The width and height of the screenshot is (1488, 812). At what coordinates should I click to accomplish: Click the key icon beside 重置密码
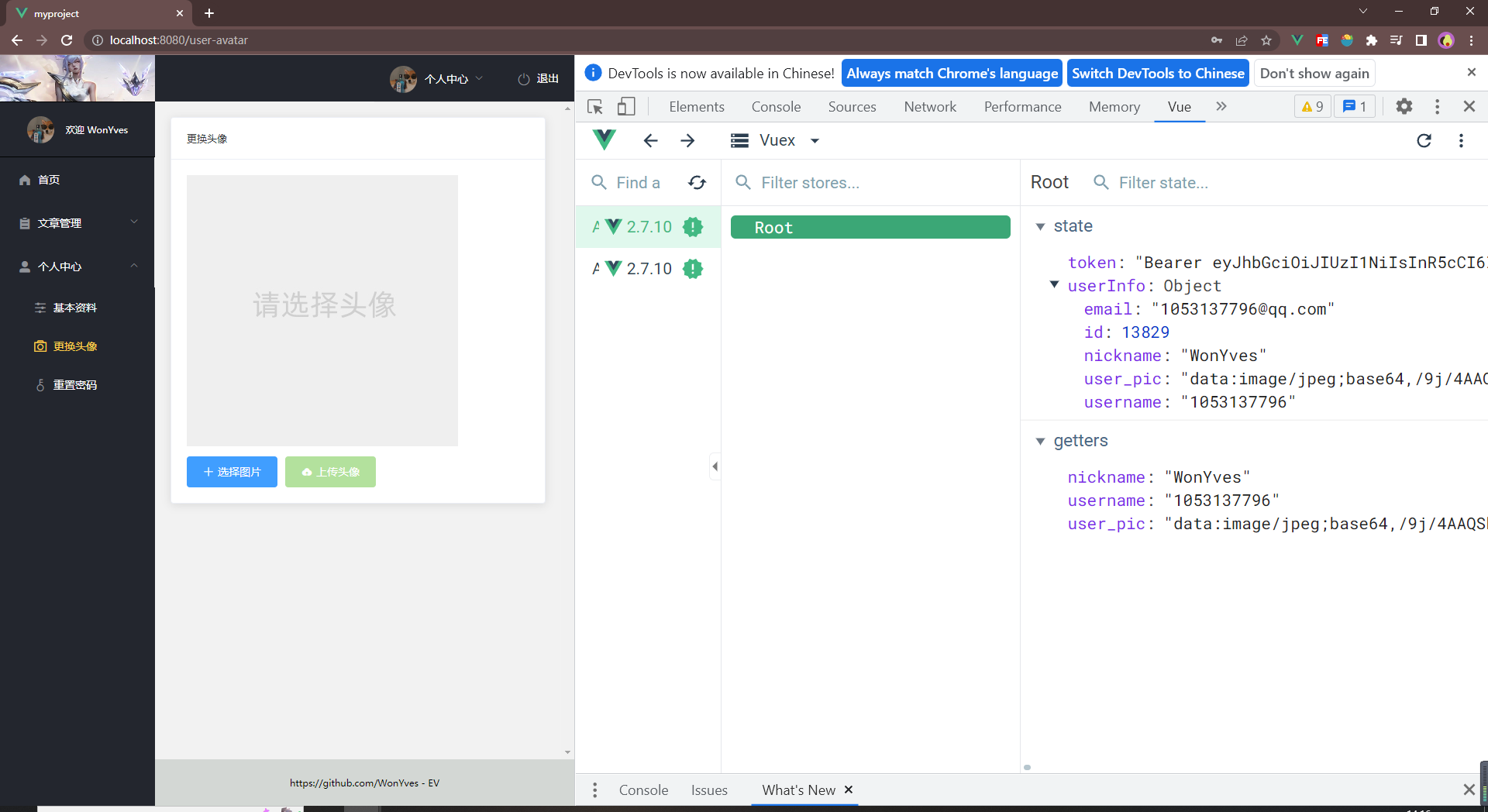[40, 384]
